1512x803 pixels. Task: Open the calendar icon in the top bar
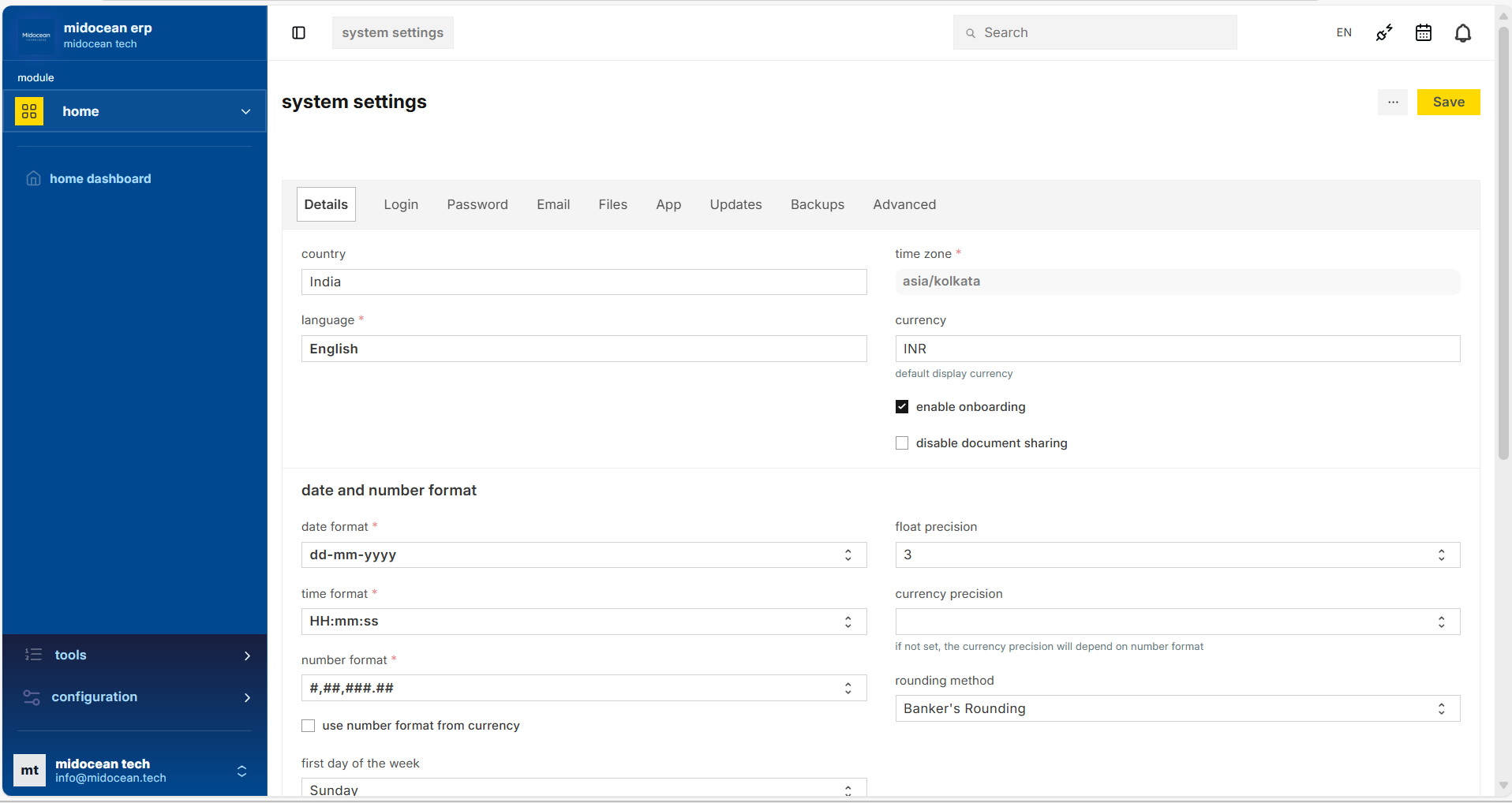1423,32
